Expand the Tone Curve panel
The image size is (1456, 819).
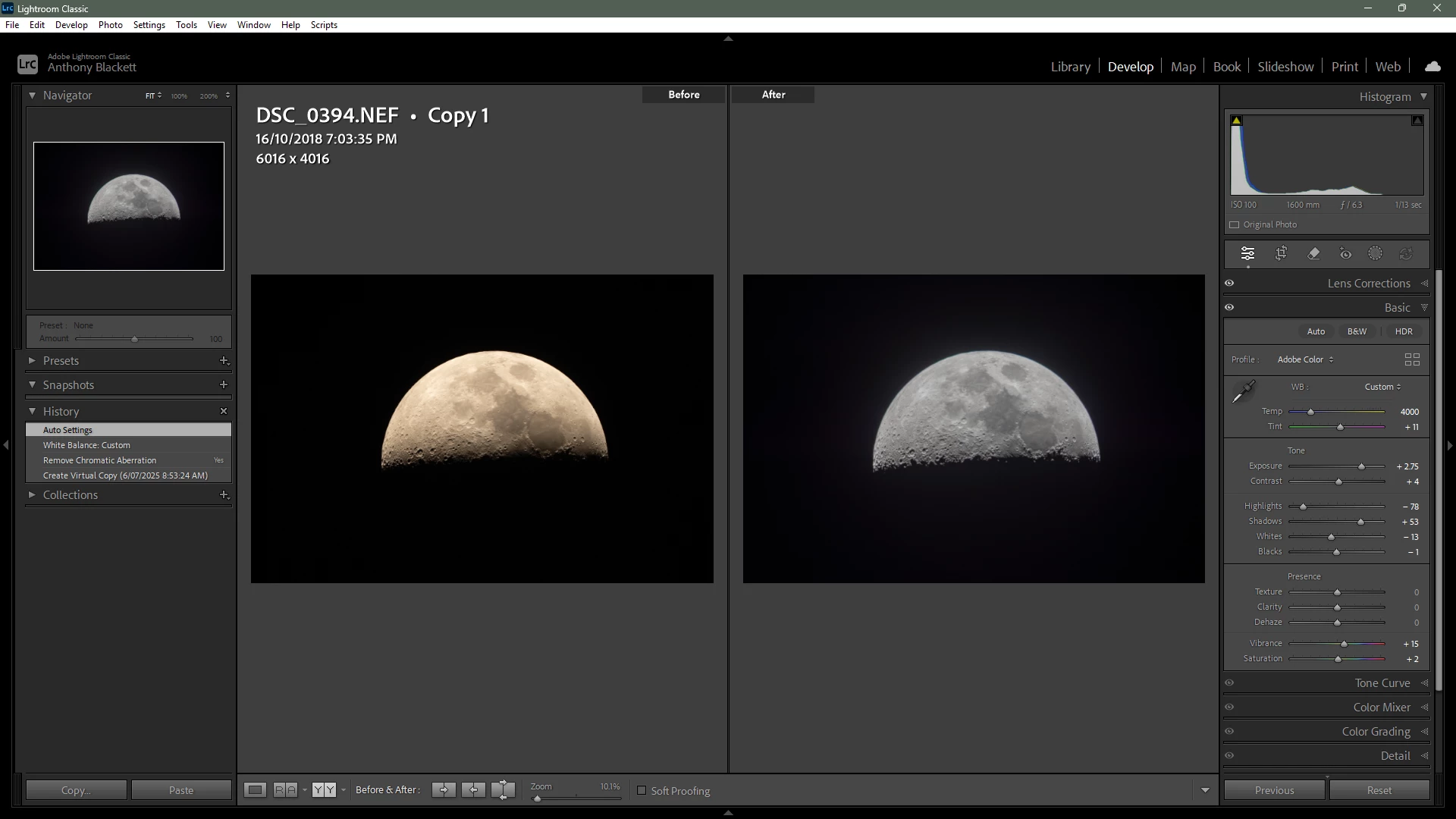[x=1382, y=683]
